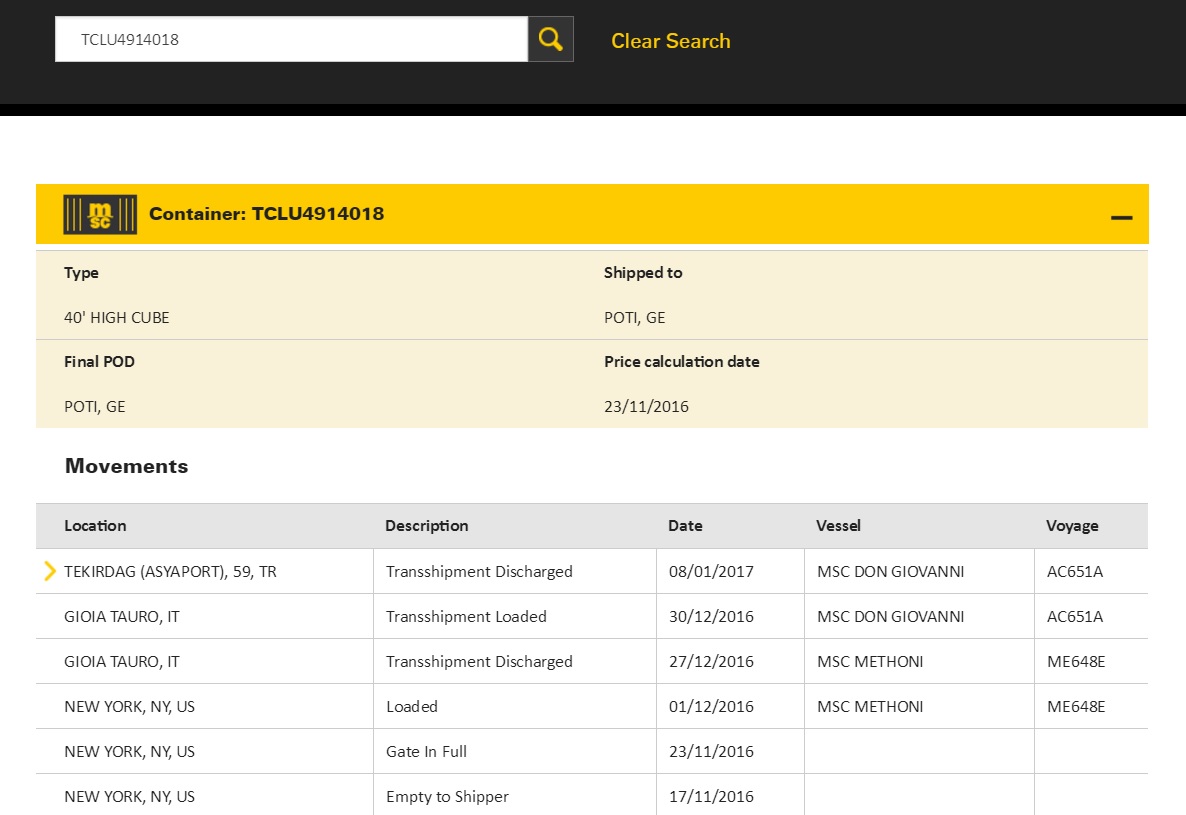Screen dimensions: 1186x815
Task: Click the Empty to Shipper row
Action: pyautogui.click(x=447, y=797)
